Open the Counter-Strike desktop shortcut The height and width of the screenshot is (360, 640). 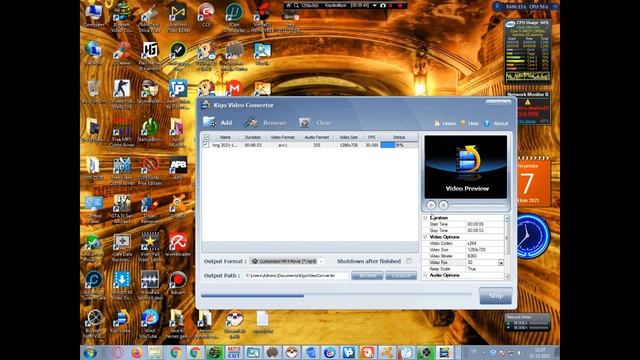[x=121, y=94]
